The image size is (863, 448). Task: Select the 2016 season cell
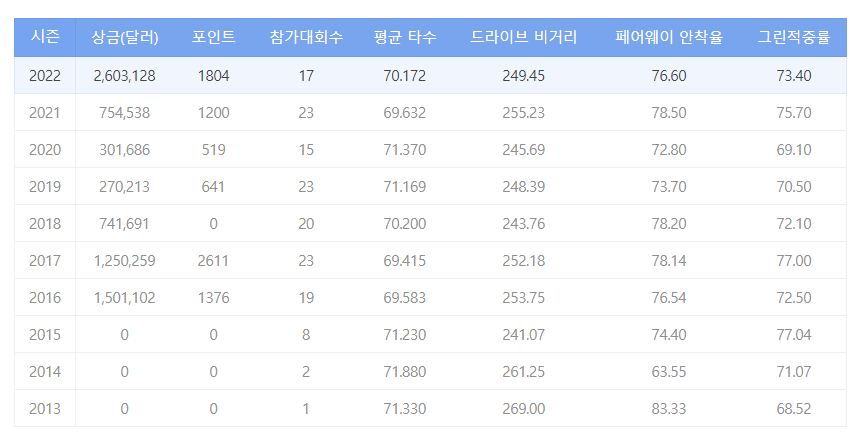(x=45, y=297)
